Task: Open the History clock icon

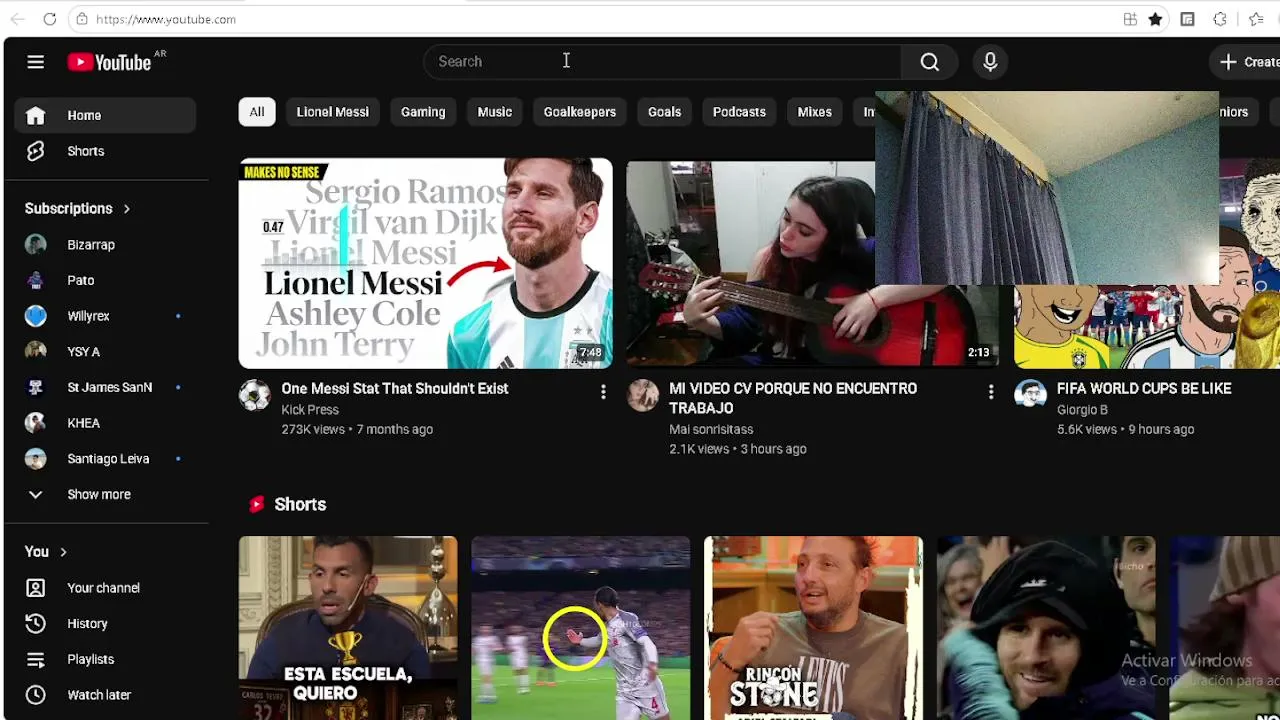Action: click(x=35, y=624)
